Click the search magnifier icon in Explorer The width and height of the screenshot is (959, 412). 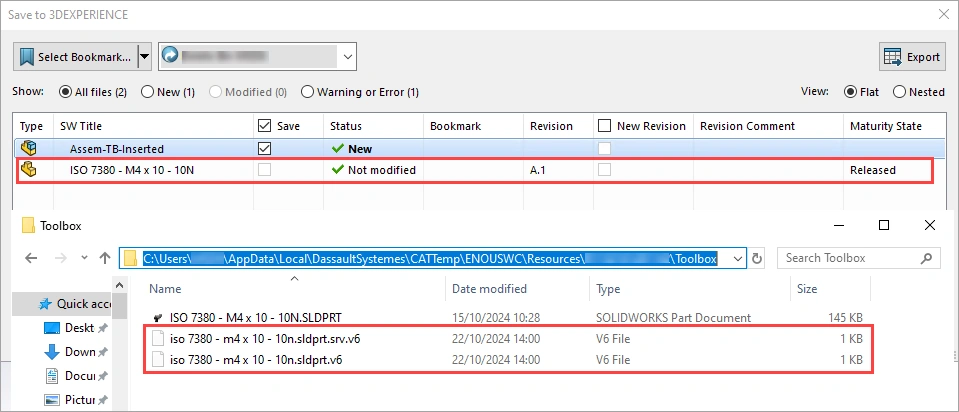click(929, 258)
